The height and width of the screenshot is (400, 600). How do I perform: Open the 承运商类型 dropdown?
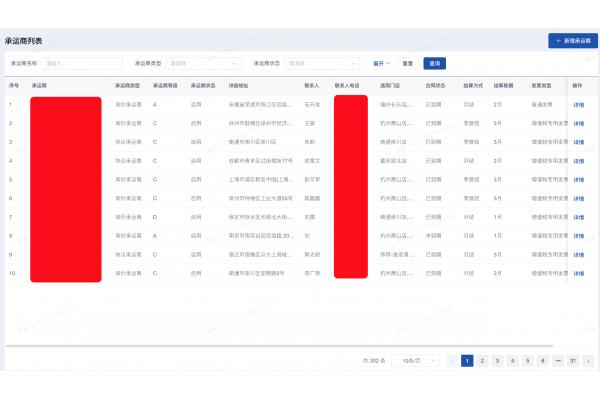tap(204, 62)
